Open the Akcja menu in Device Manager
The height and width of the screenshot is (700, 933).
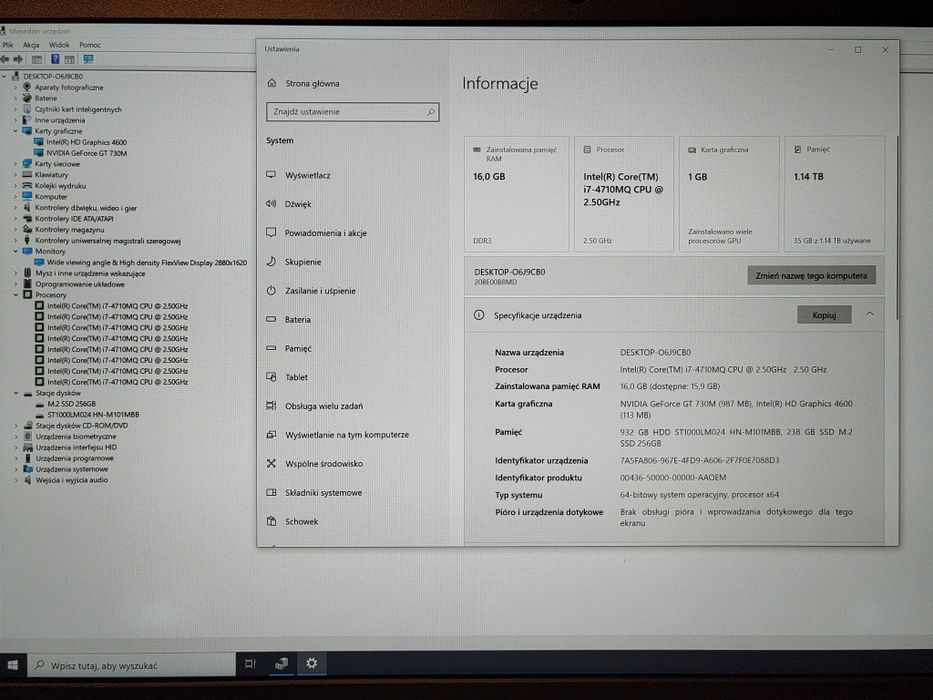pyautogui.click(x=31, y=45)
